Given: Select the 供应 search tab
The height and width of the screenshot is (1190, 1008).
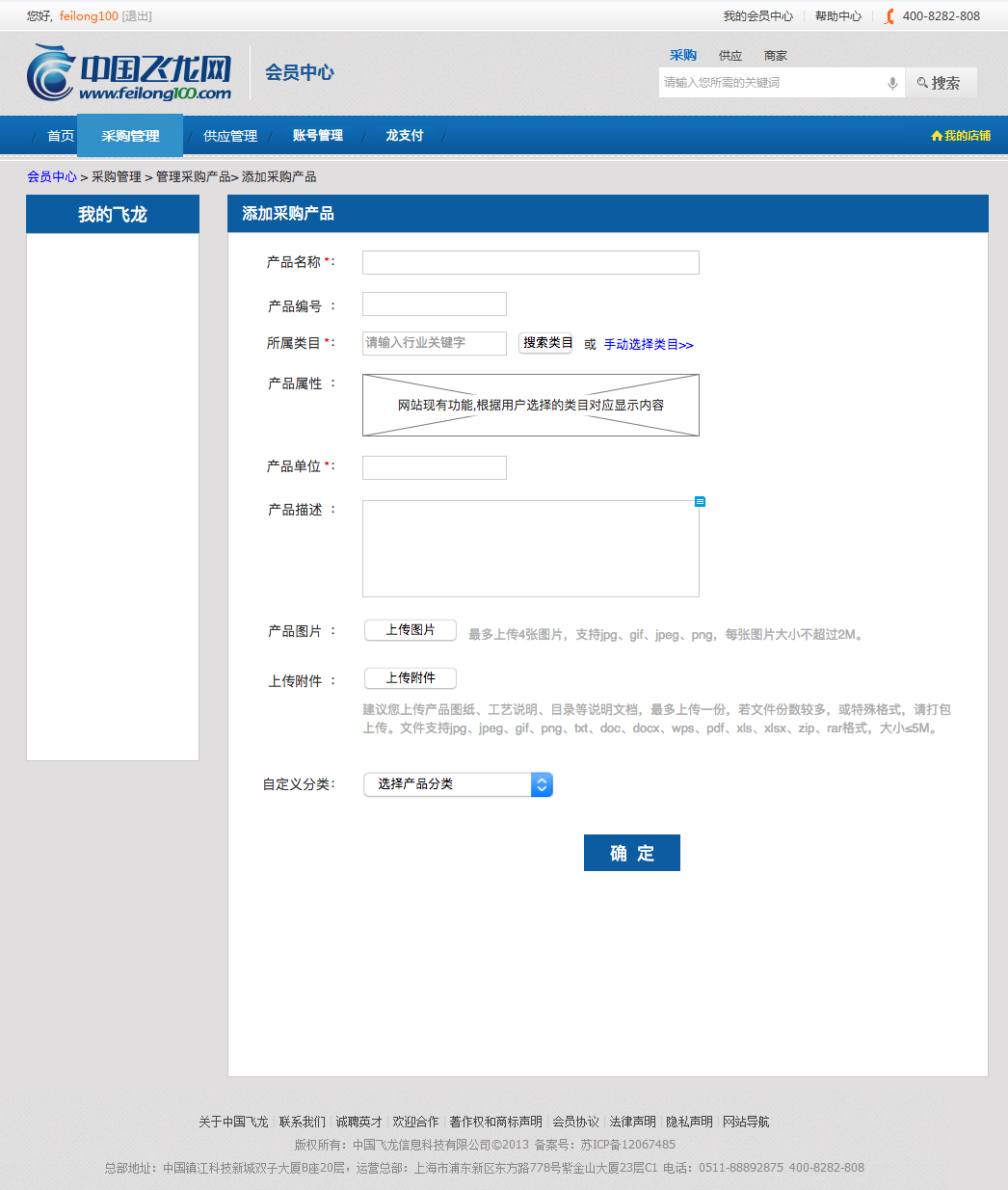Looking at the screenshot, I should coord(730,56).
